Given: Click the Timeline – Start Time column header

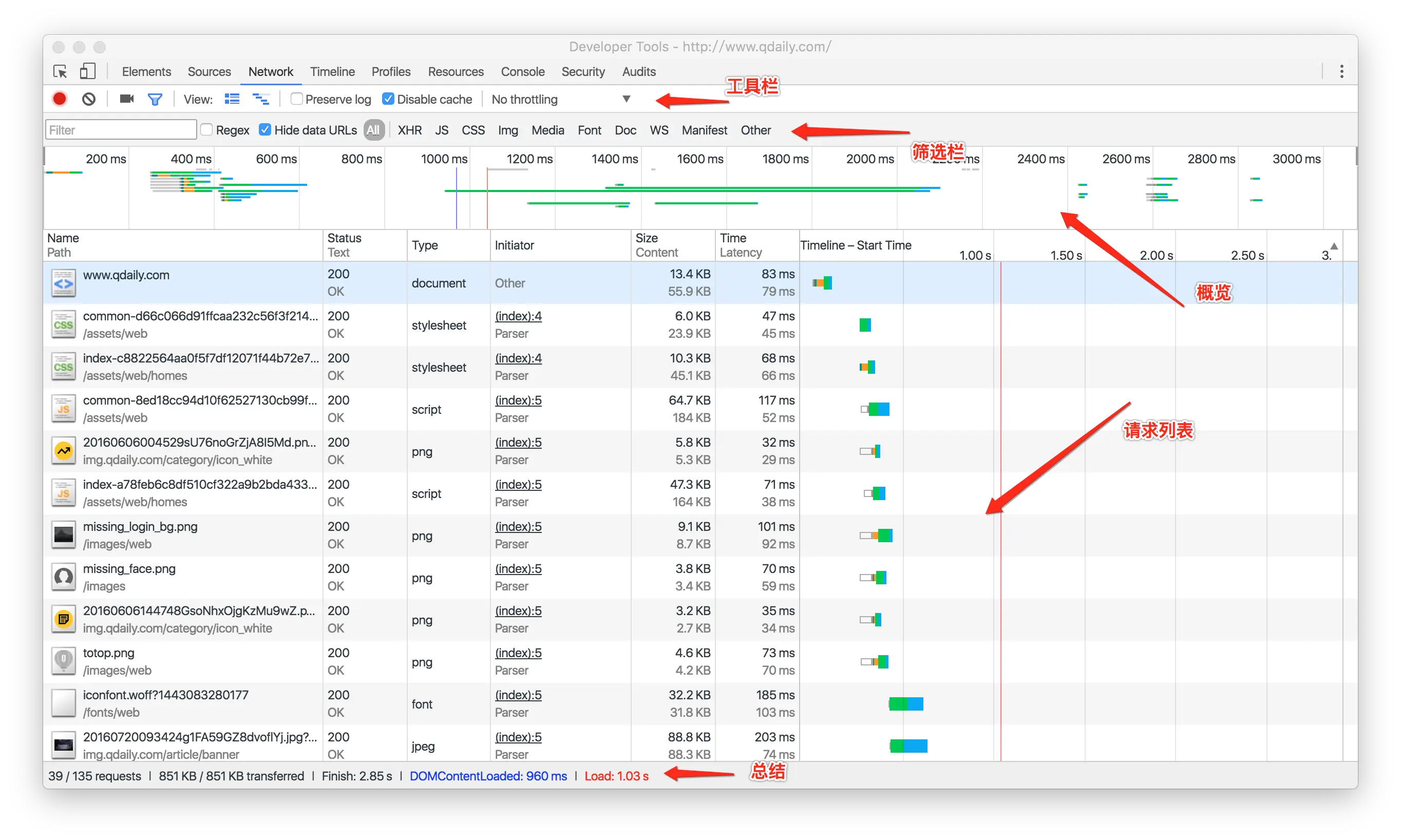Looking at the screenshot, I should click(855, 245).
